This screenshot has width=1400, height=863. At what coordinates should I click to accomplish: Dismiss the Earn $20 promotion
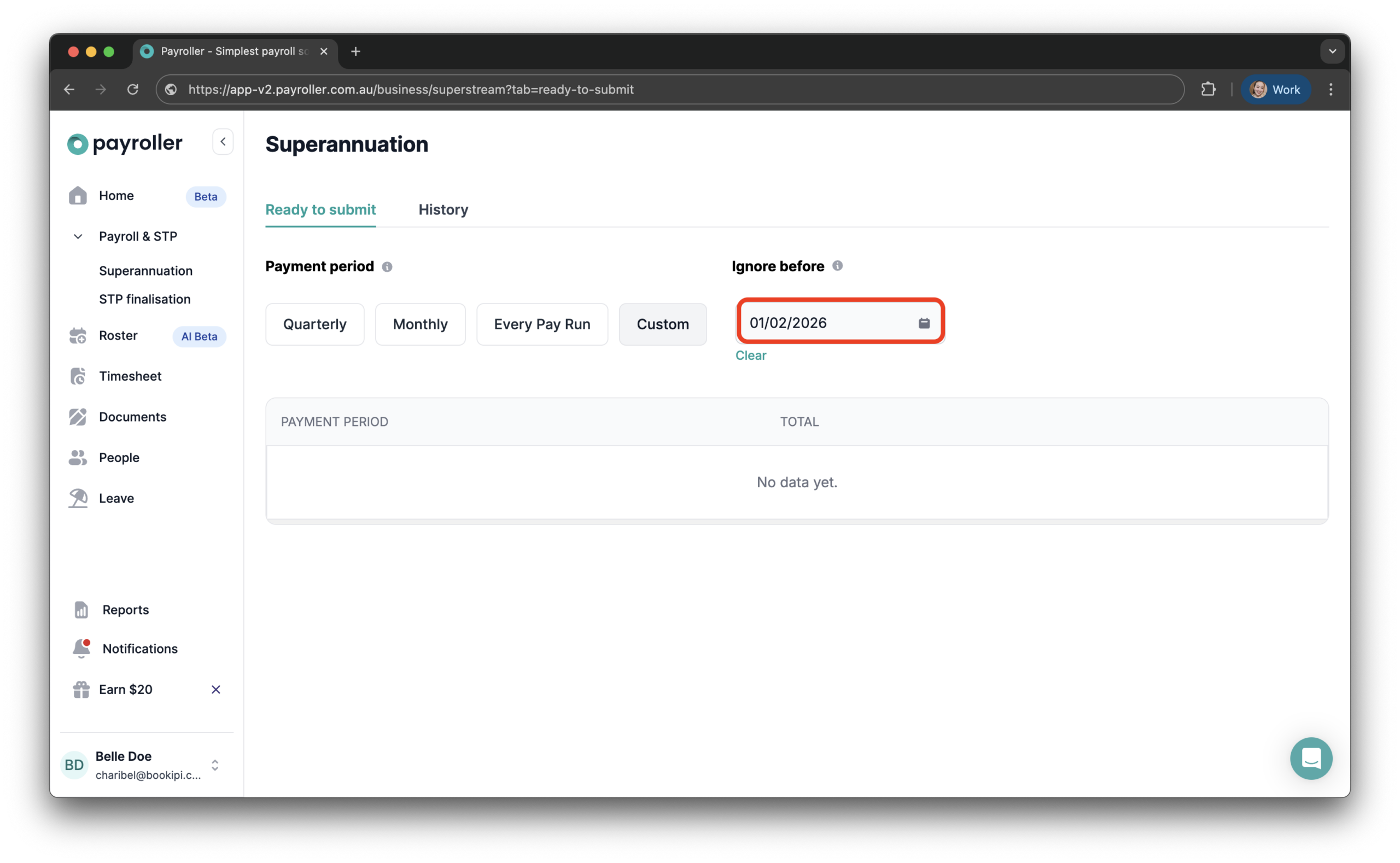pos(215,690)
